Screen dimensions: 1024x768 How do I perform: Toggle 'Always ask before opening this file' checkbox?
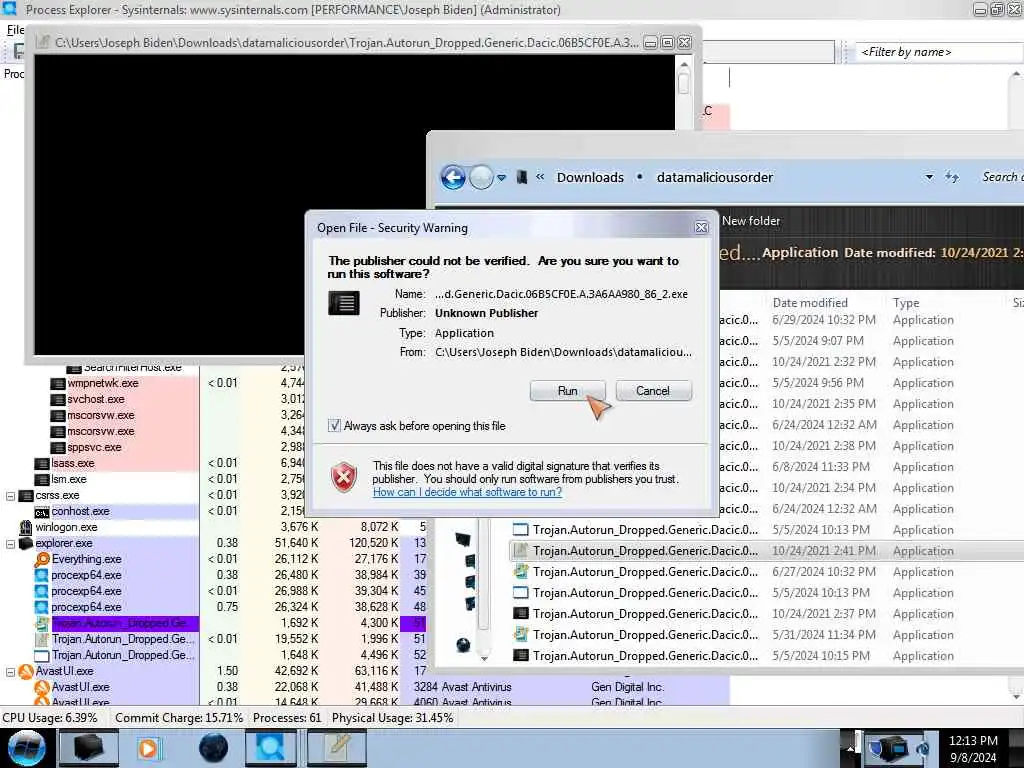pos(334,426)
